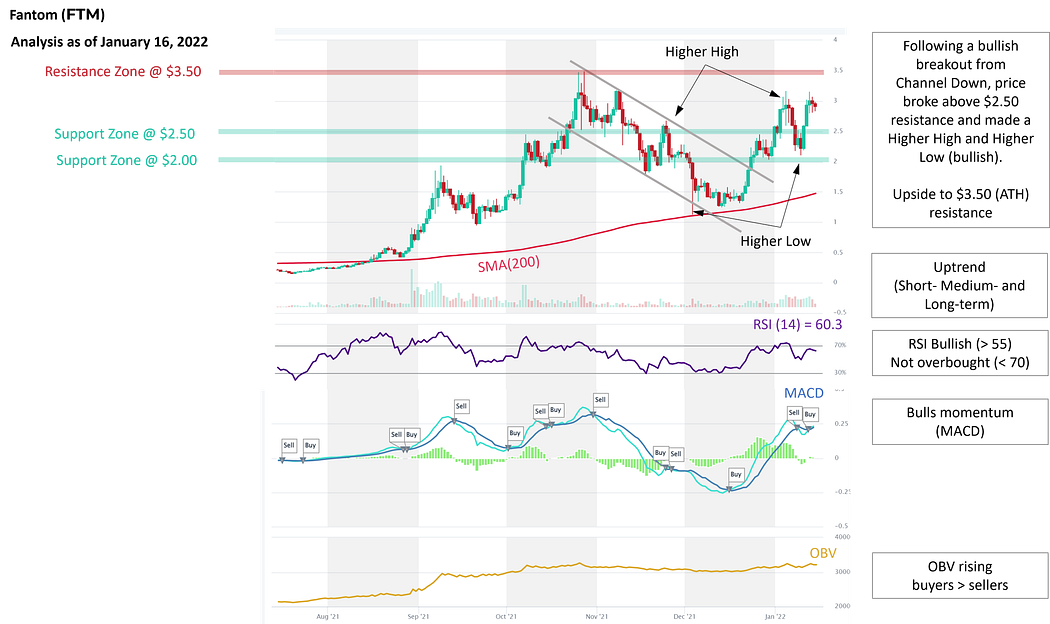1050x624 pixels.
Task: Click the 'Higher Low' annotation label
Action: tap(775, 242)
